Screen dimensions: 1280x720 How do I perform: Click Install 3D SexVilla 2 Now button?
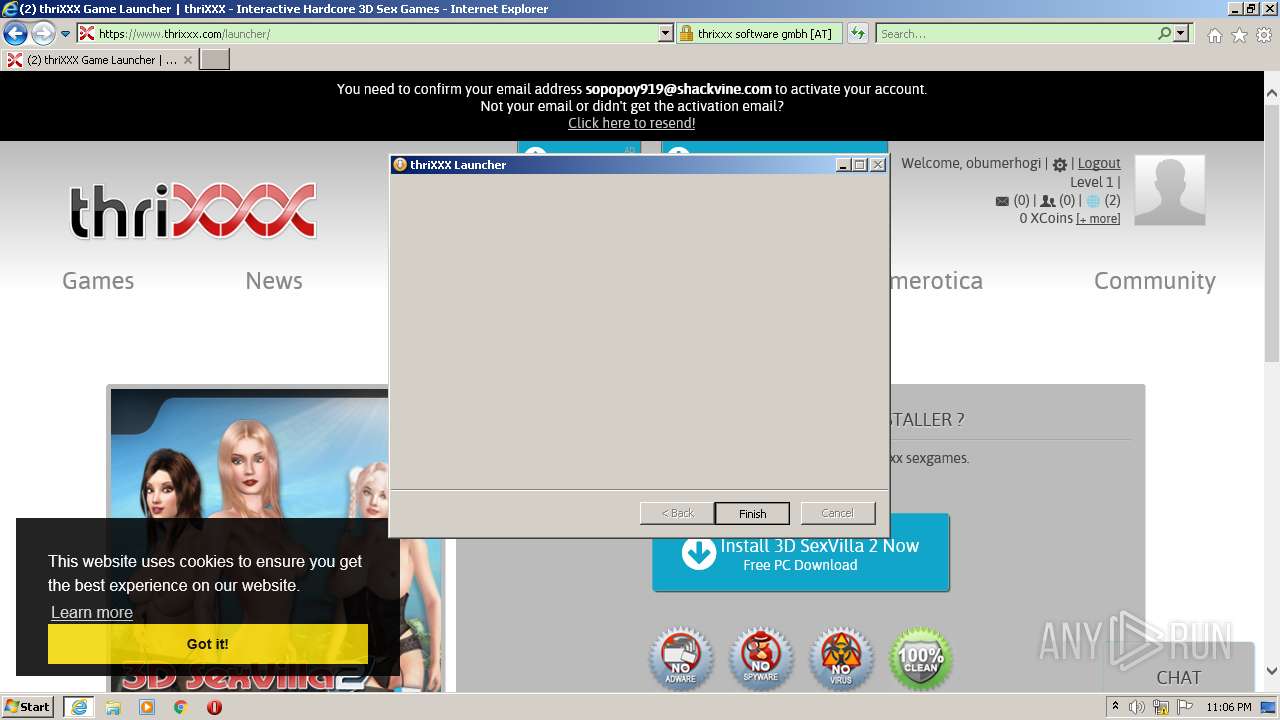click(800, 553)
